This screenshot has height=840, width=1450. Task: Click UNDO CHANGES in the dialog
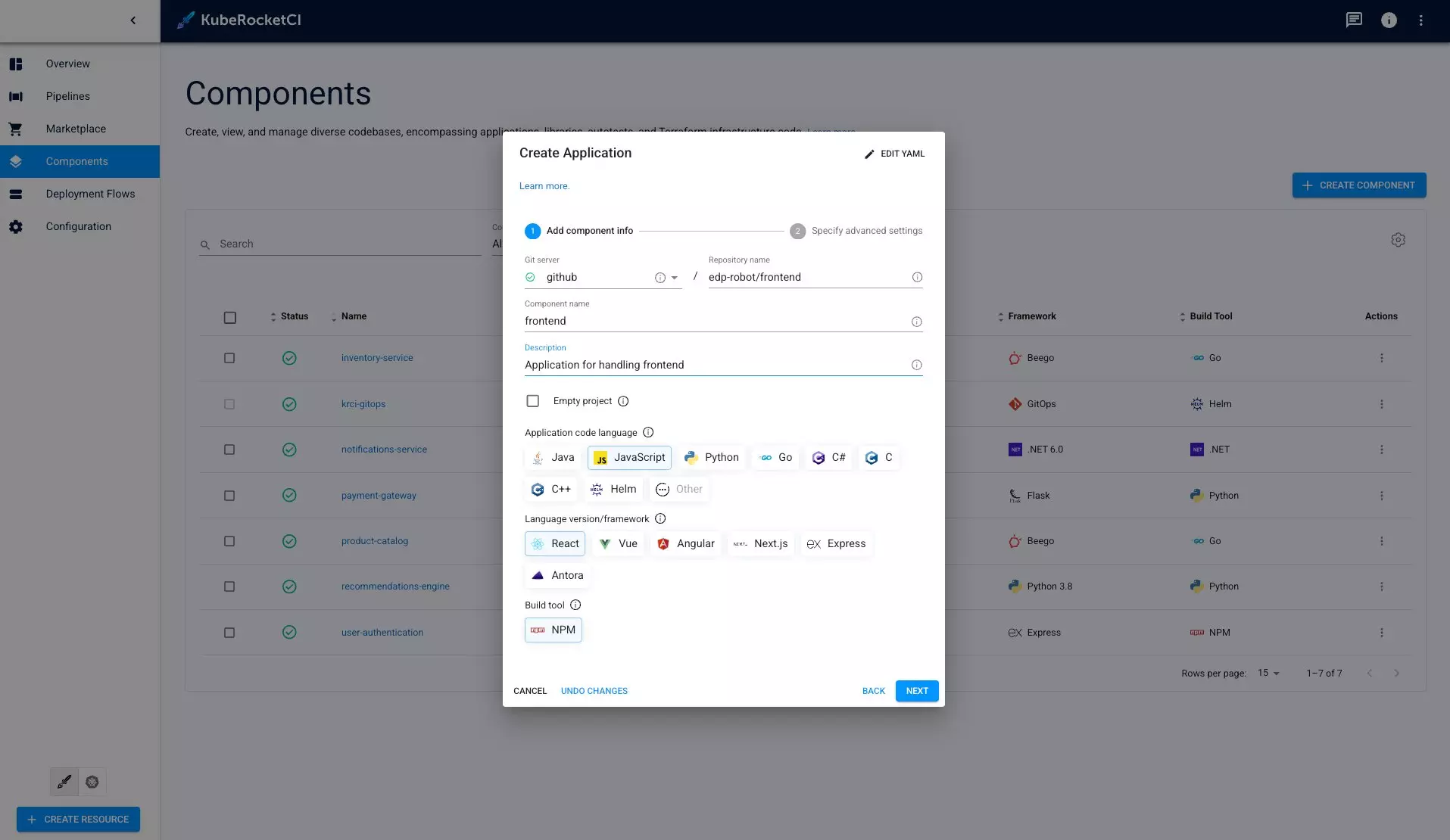594,691
